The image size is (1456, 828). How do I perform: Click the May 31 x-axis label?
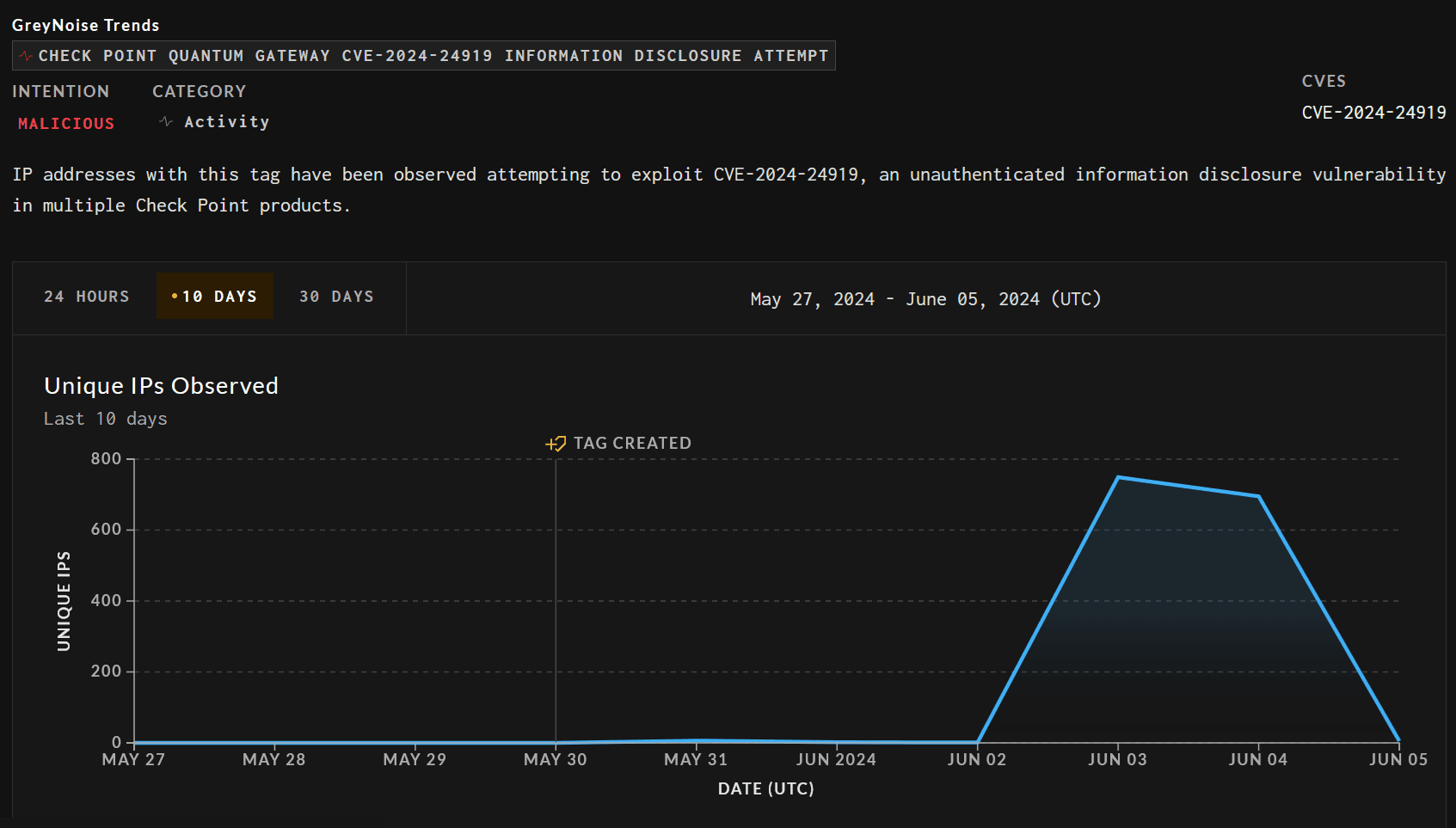(696, 760)
